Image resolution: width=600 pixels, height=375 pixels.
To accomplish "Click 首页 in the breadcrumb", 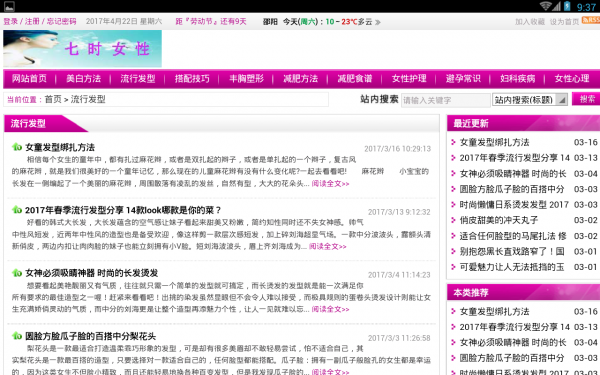I will tap(53, 99).
